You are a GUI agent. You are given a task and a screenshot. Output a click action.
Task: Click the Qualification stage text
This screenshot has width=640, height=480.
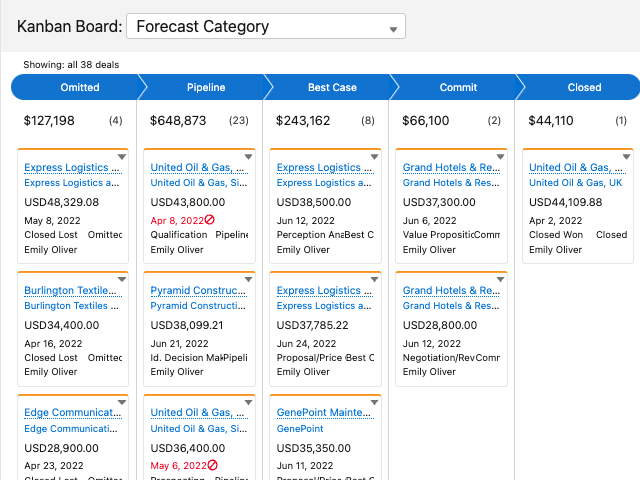coord(179,235)
